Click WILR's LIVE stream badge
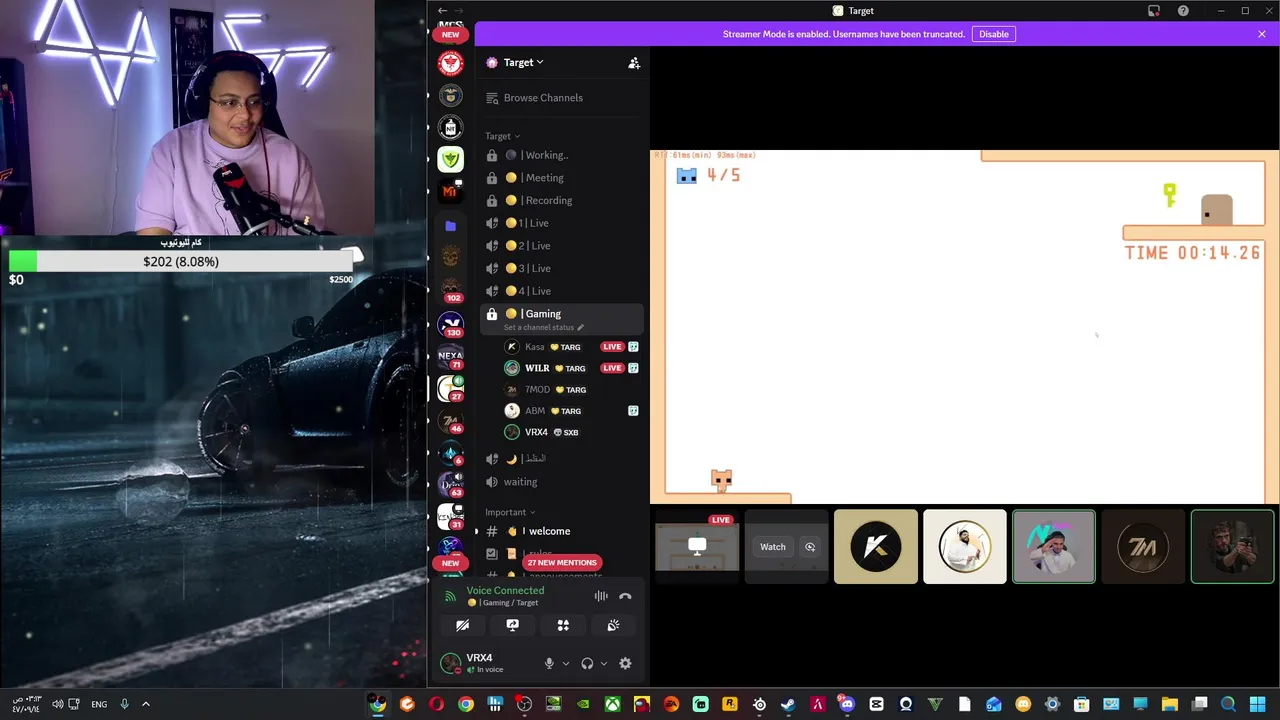The width and height of the screenshot is (1280, 720). pyautogui.click(x=612, y=368)
